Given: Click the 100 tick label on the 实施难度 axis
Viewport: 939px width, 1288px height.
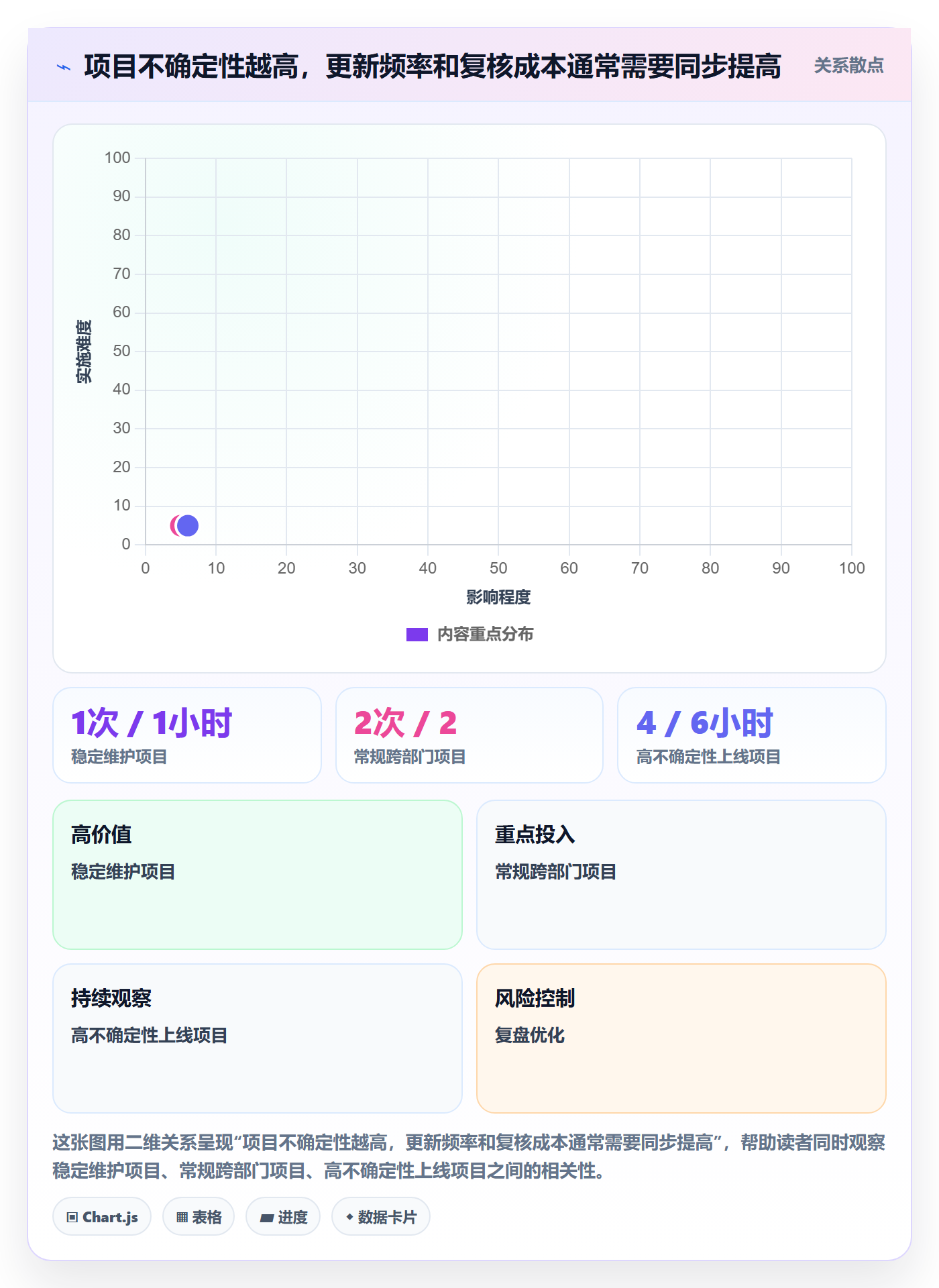Looking at the screenshot, I should pos(117,158).
